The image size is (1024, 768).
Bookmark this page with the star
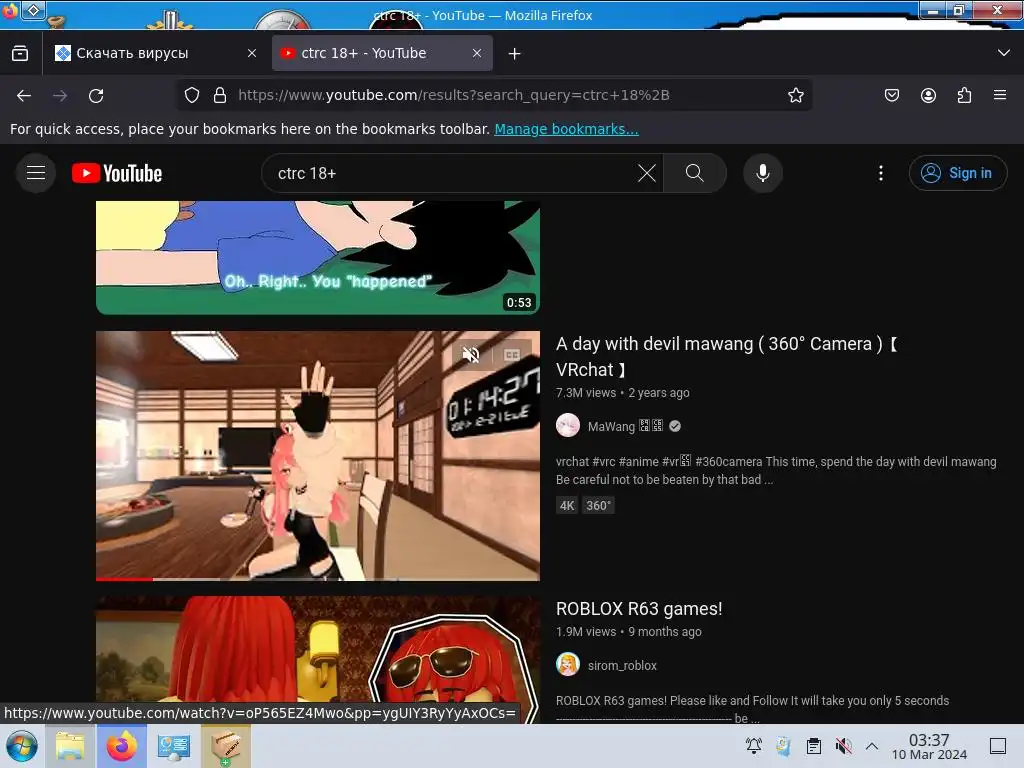(795, 95)
